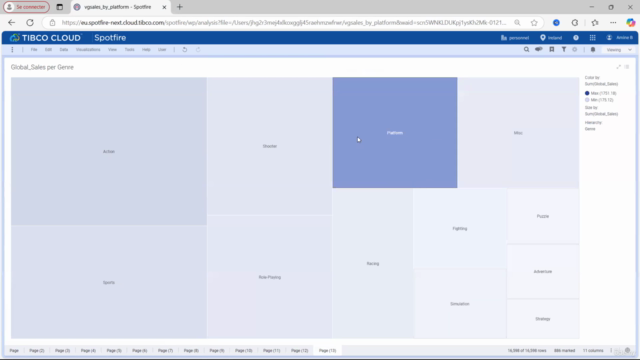
Task: Open the notifications bell icon
Action: tap(593, 49)
